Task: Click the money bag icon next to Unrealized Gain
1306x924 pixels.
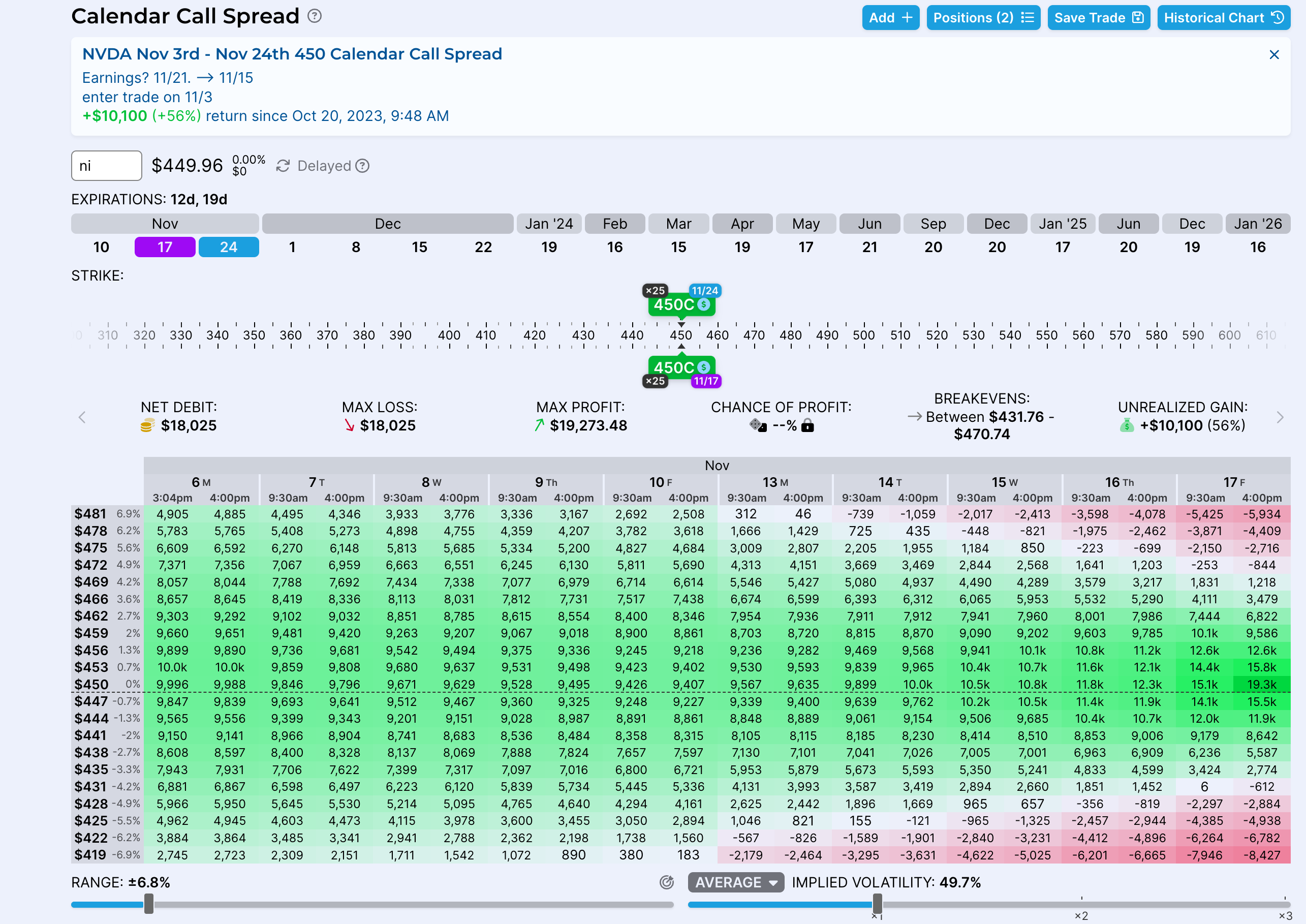Action: (1127, 425)
